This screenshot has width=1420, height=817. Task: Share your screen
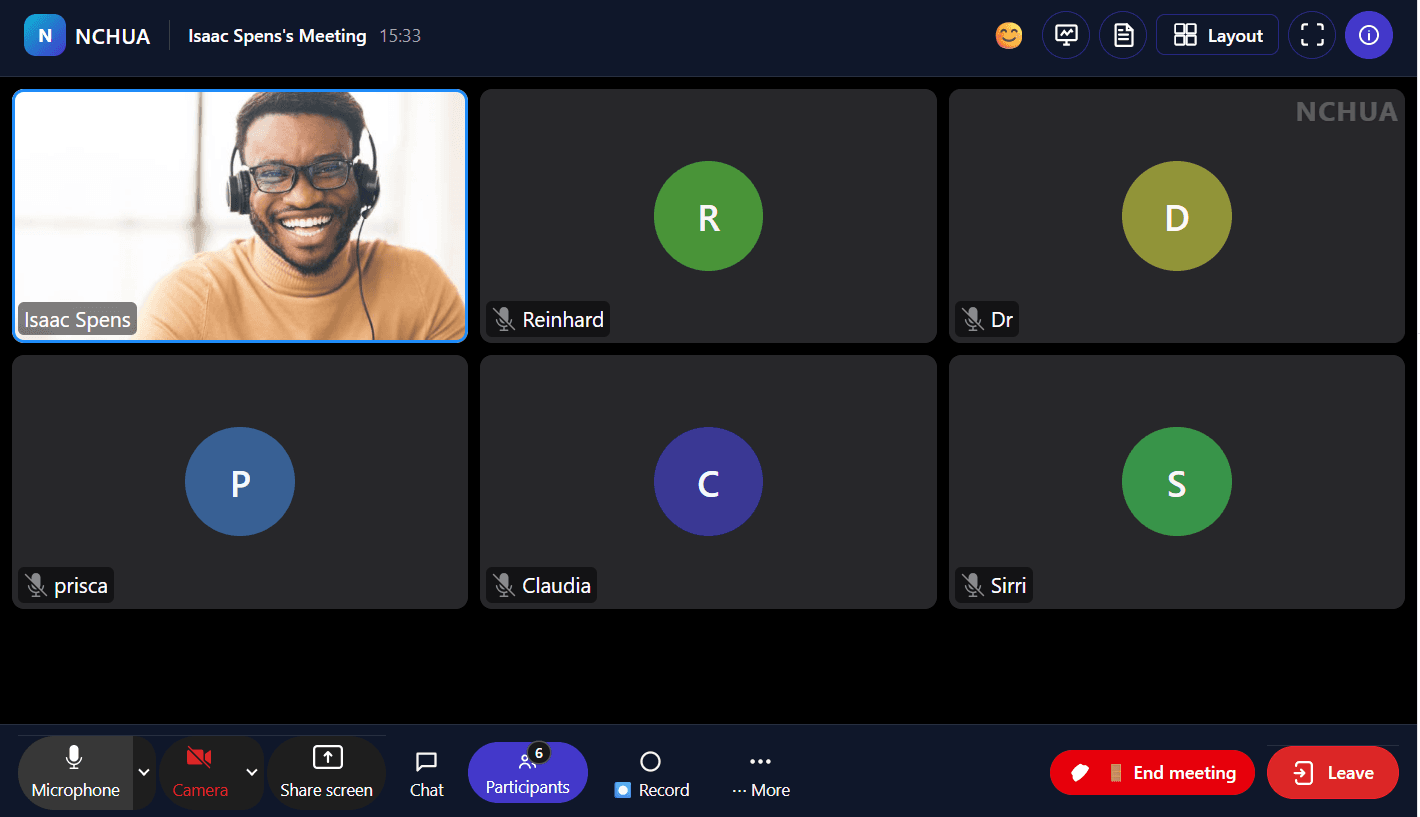pos(327,773)
